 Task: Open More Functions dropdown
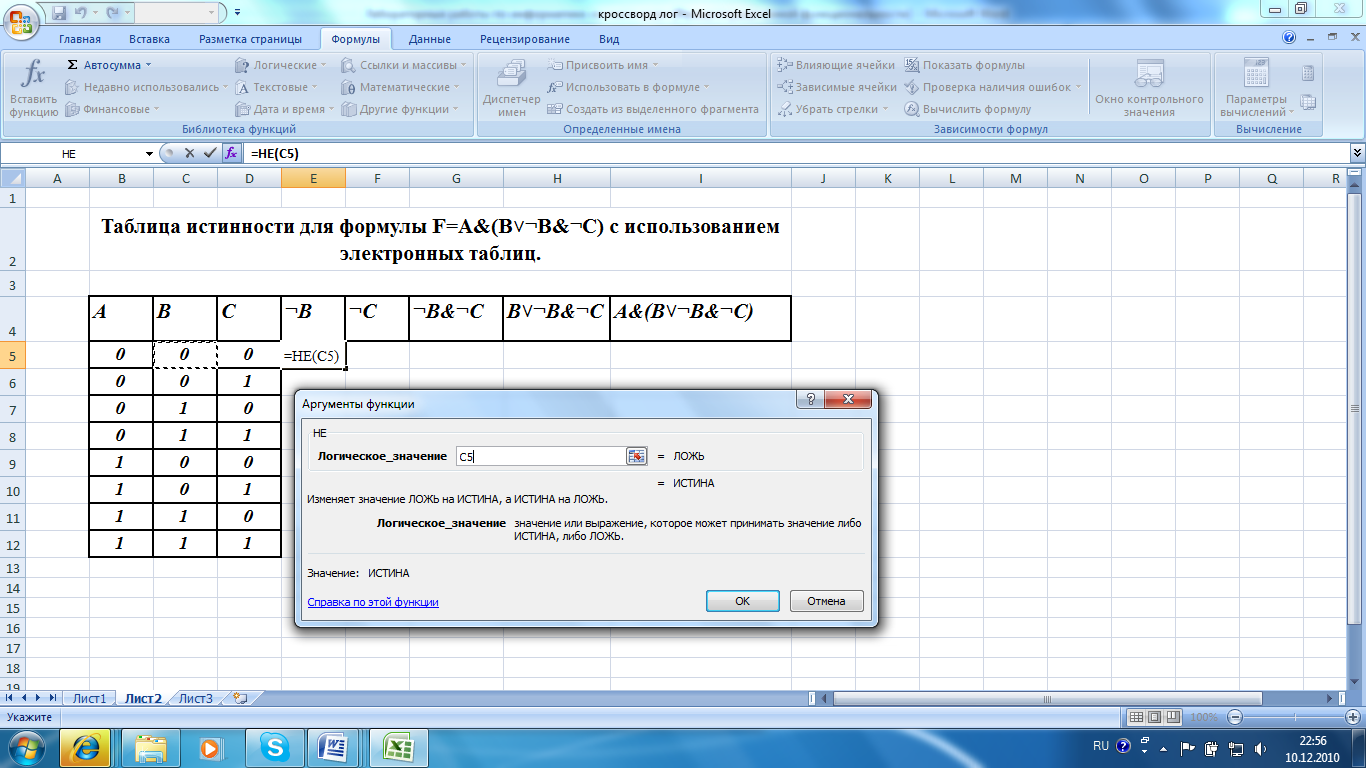pos(400,109)
